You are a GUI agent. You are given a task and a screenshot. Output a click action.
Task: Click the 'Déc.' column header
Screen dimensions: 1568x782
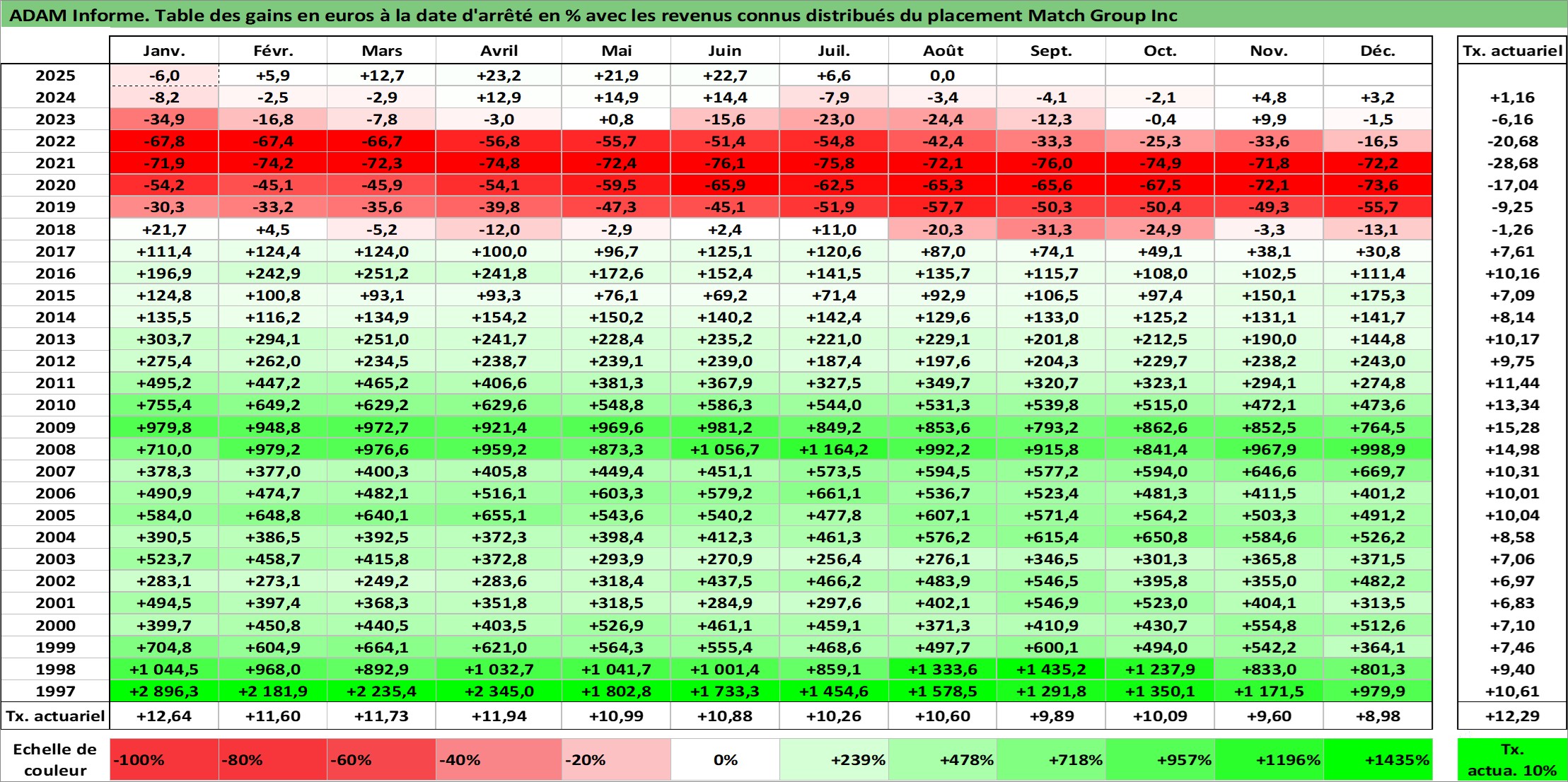tap(1378, 50)
